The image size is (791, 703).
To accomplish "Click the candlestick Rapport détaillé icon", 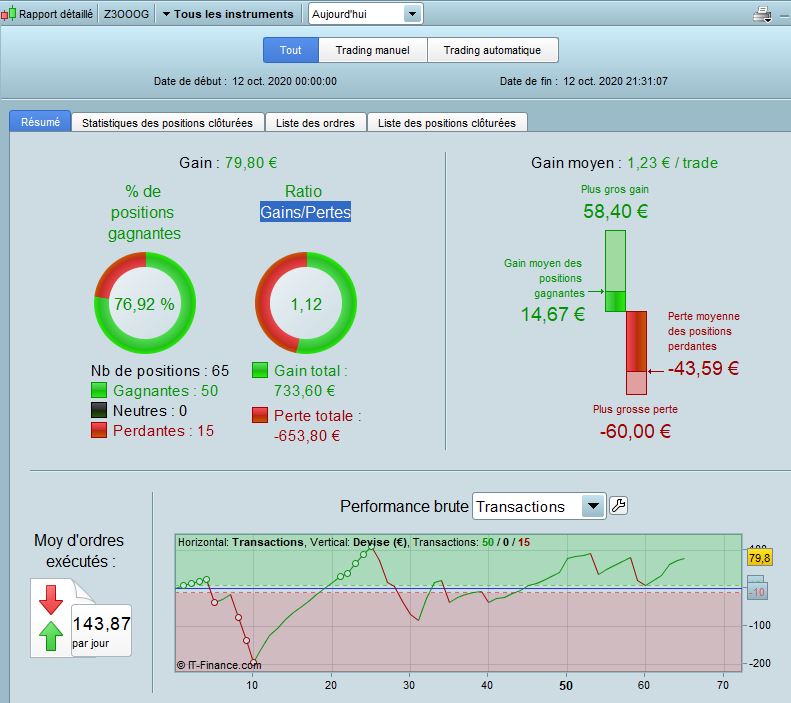I will (x=10, y=14).
